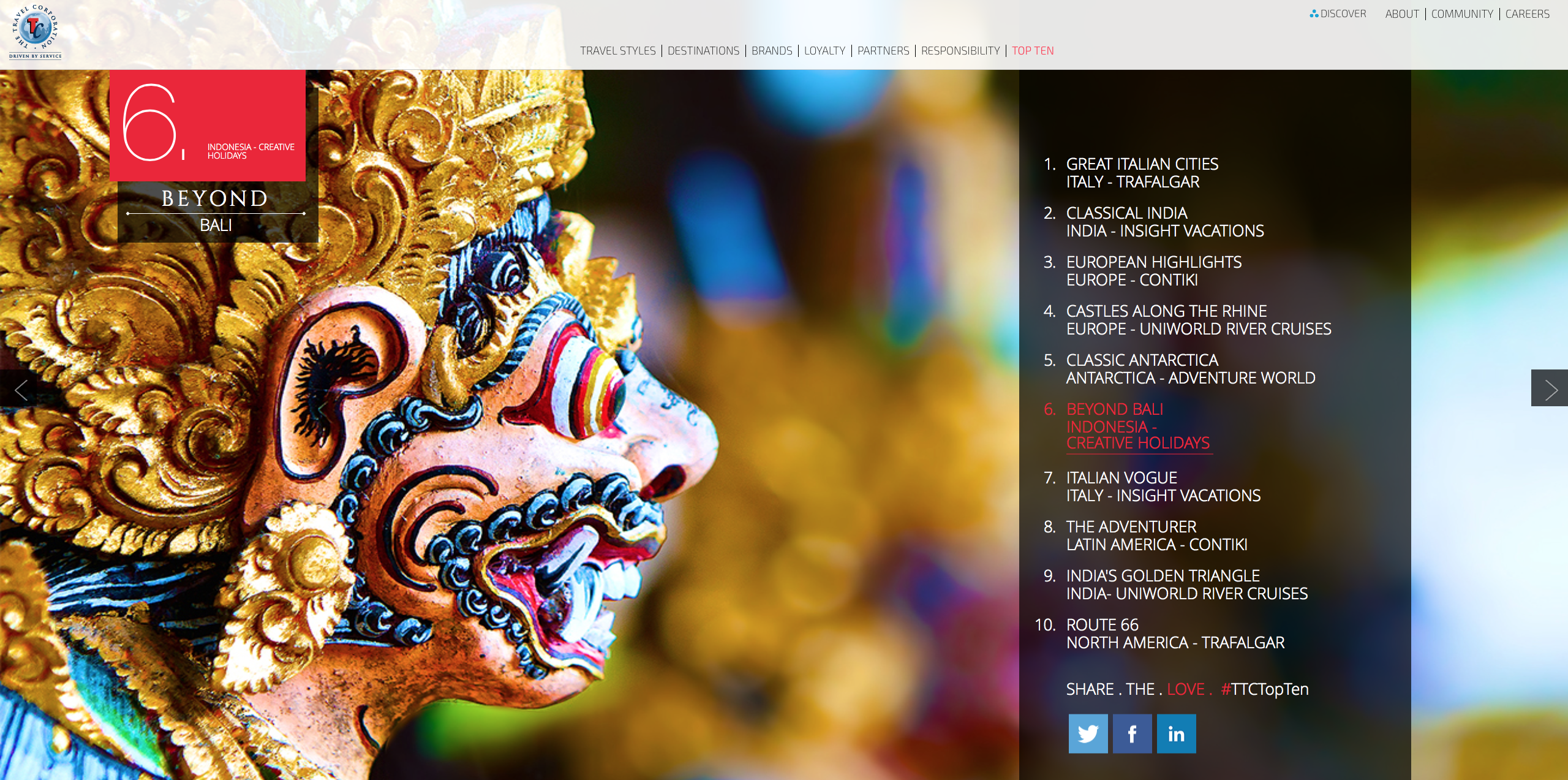This screenshot has height=780, width=1568.
Task: Open Brands menu
Action: [x=772, y=51]
